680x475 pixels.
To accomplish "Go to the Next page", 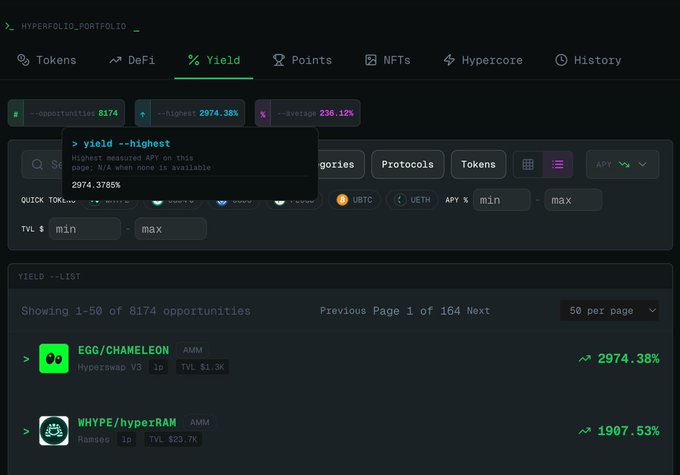I will 478,311.
